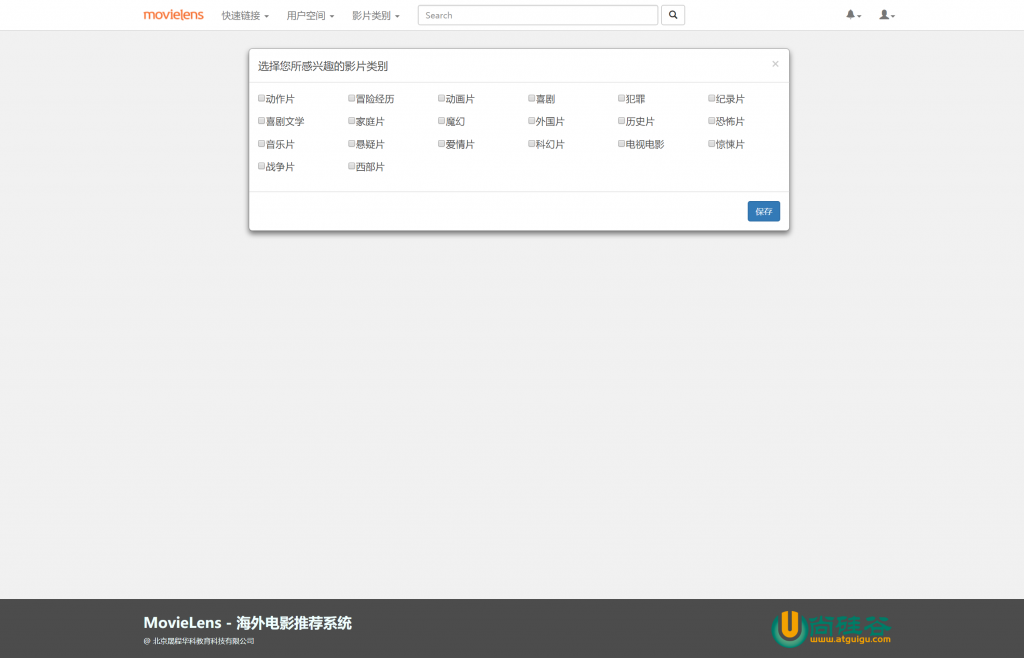
Task: Check the 冒险经历 checkbox
Action: click(x=351, y=99)
